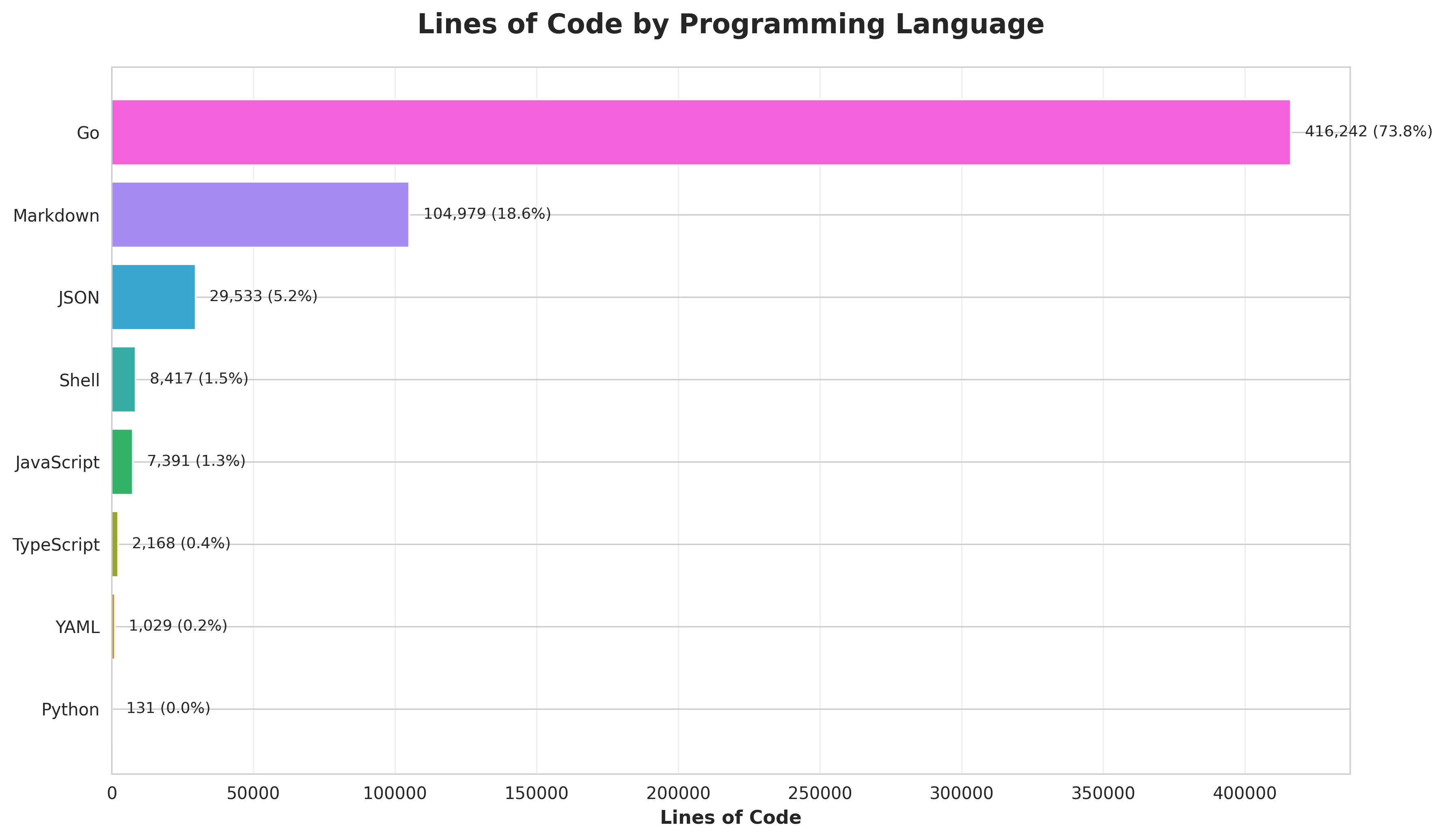Click the TypeScript y-axis label

tap(56, 545)
